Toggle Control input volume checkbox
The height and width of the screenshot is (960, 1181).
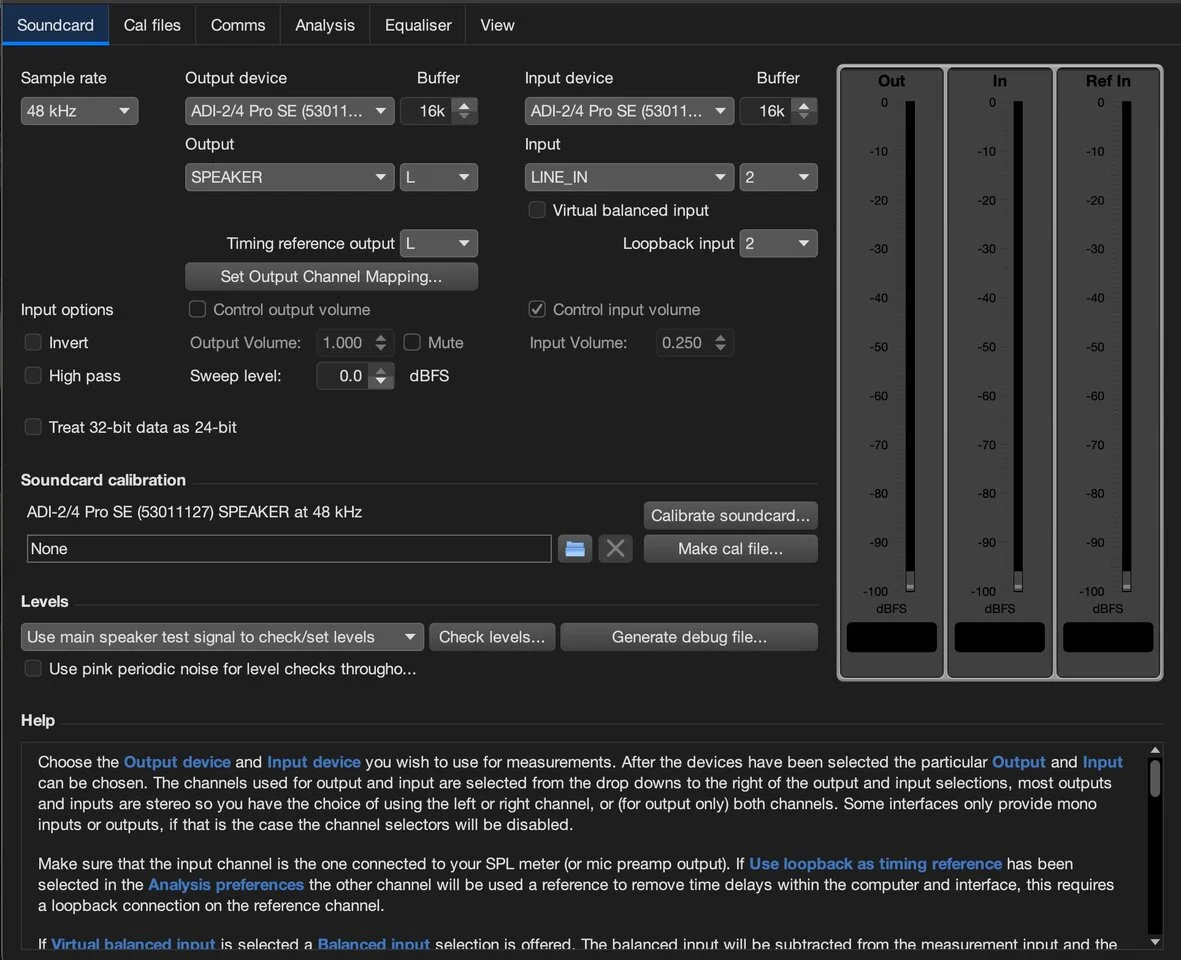[x=537, y=310]
